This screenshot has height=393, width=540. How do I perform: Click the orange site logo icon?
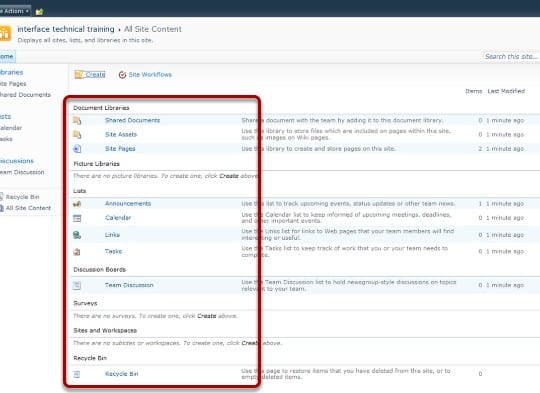coord(5,33)
